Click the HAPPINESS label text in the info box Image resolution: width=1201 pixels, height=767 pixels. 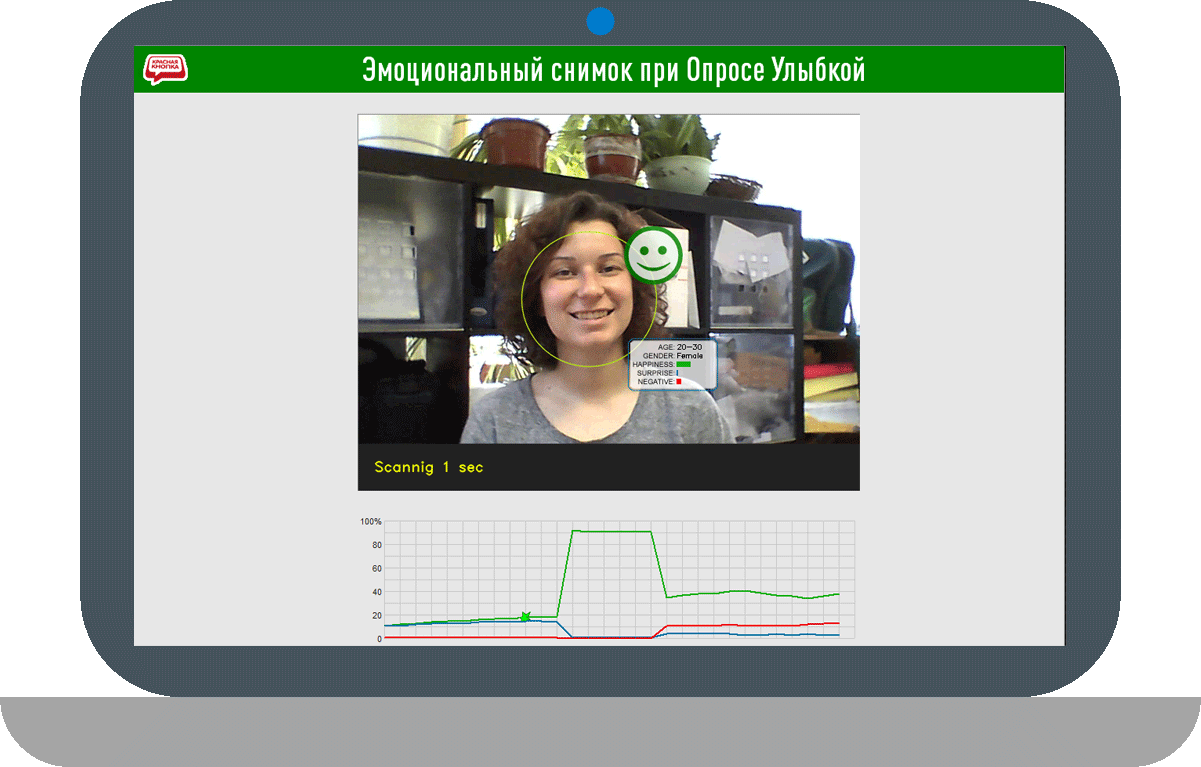pyautogui.click(x=654, y=365)
